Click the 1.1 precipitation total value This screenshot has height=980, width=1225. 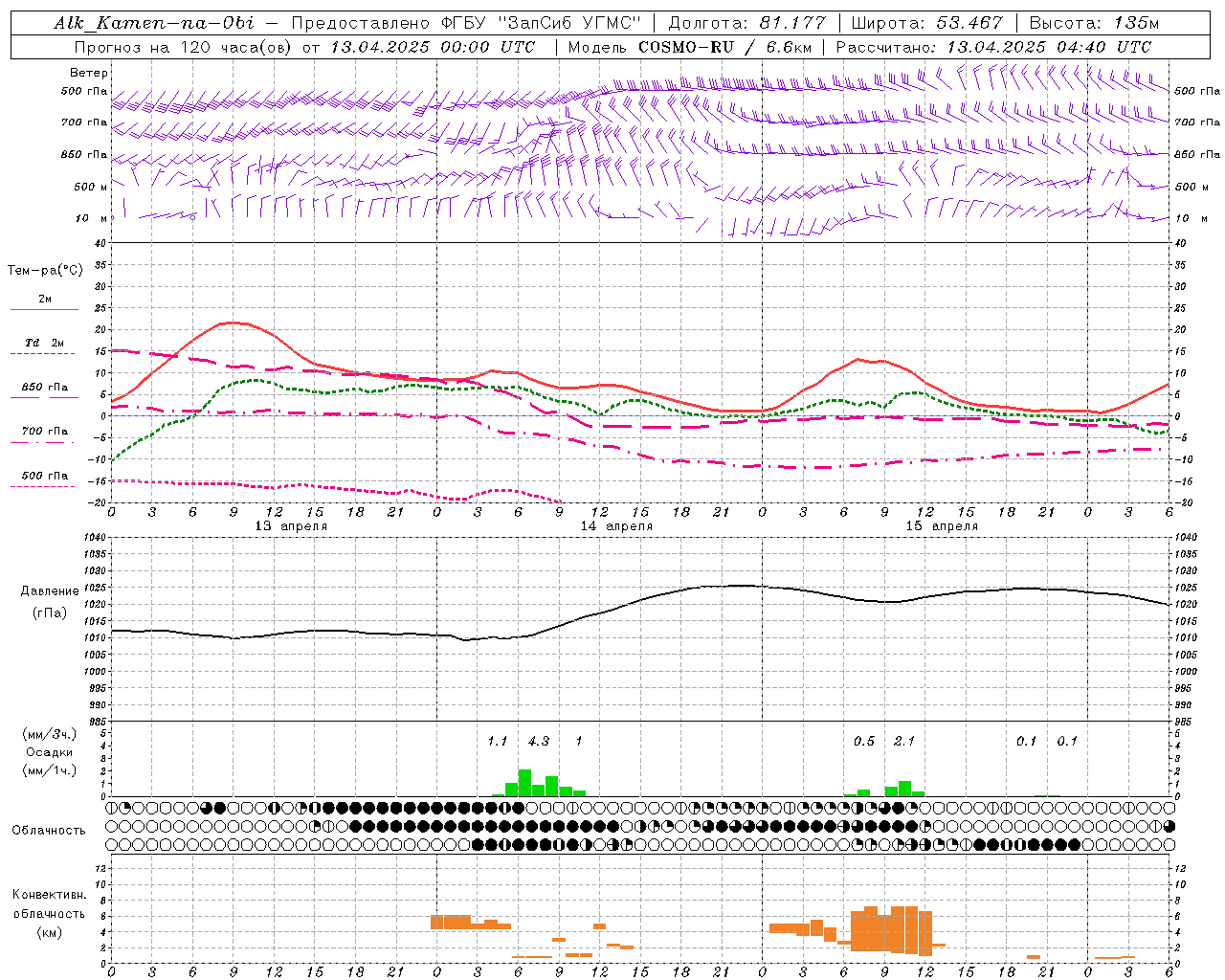click(498, 741)
